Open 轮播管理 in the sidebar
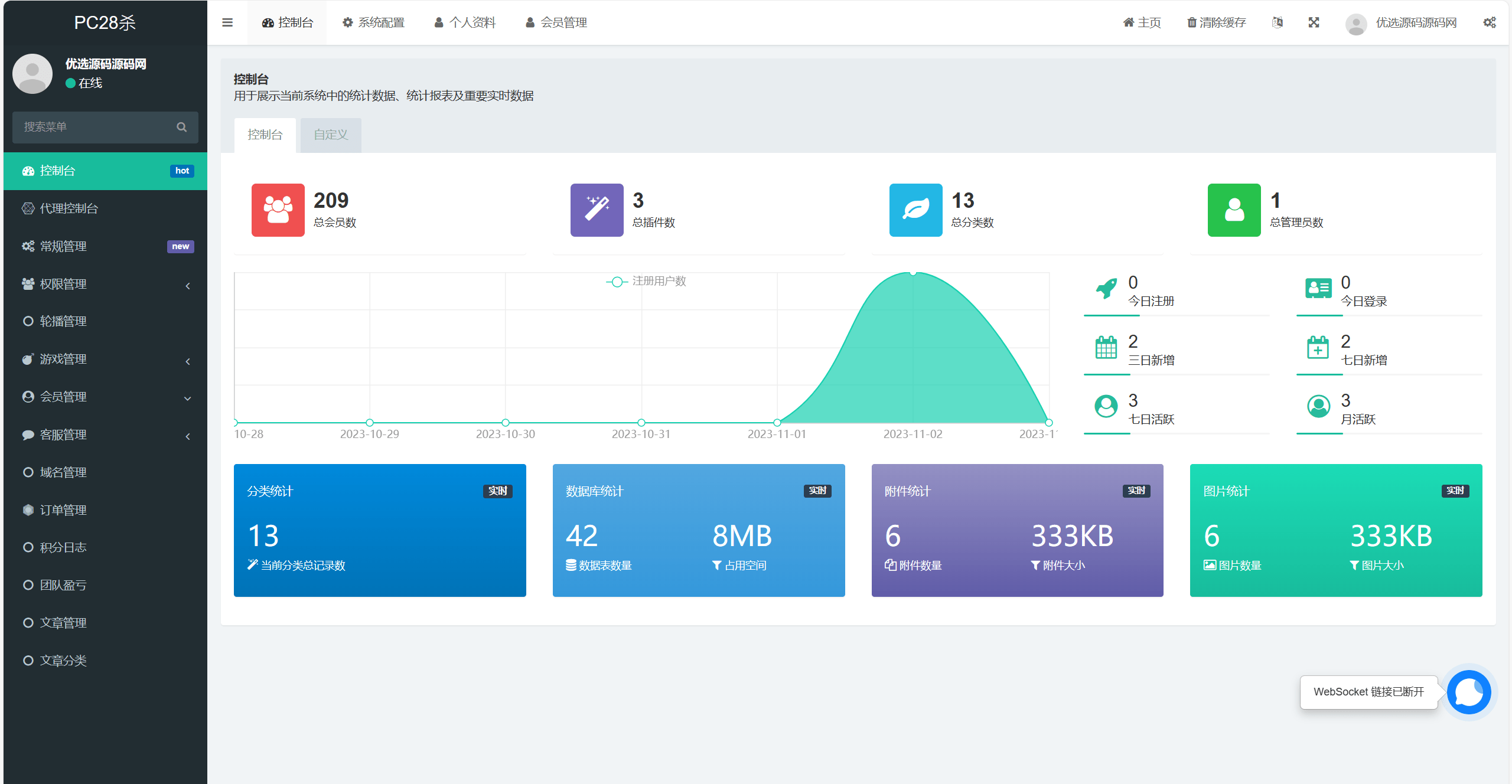The image size is (1512, 784). pyautogui.click(x=105, y=321)
